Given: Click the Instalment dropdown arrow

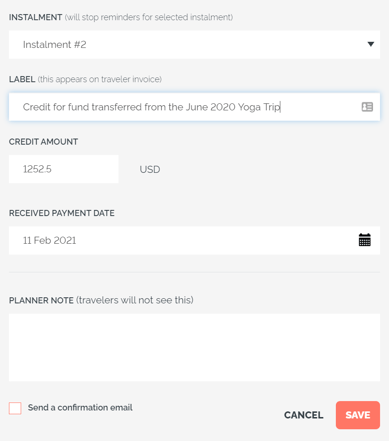Looking at the screenshot, I should [370, 44].
